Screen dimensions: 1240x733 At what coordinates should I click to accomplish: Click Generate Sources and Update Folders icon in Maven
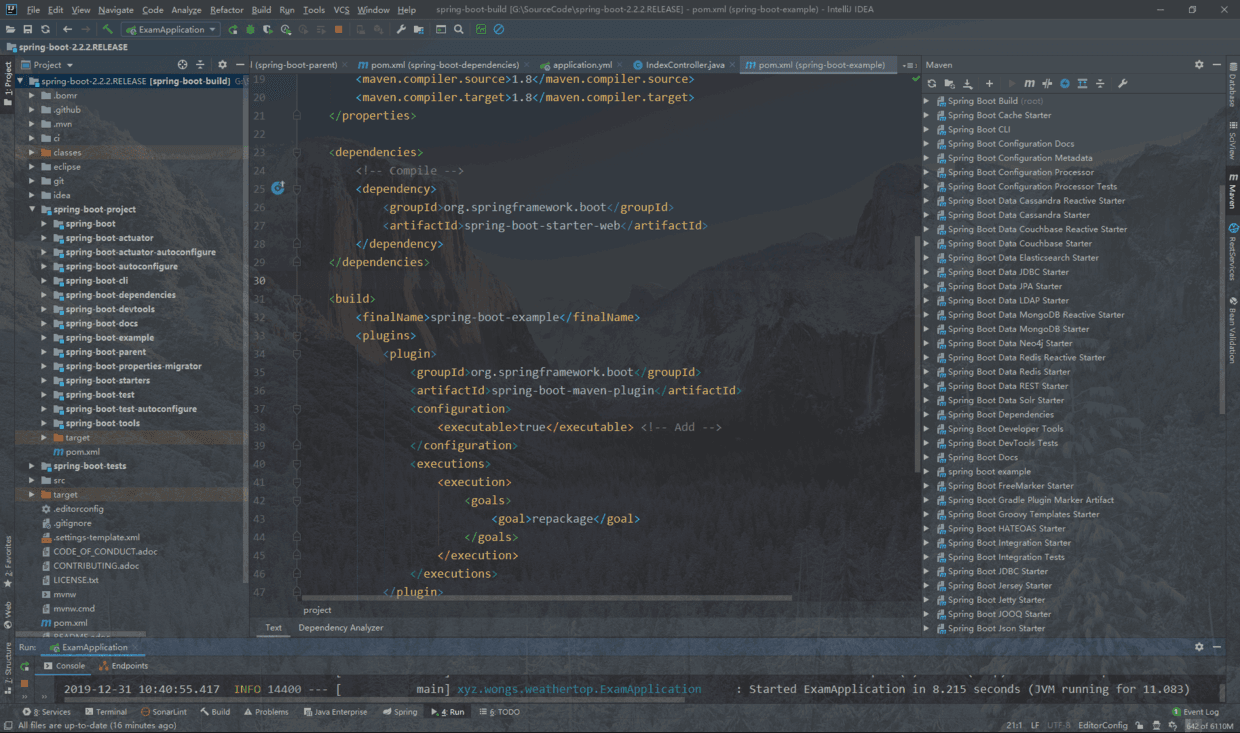(x=950, y=84)
